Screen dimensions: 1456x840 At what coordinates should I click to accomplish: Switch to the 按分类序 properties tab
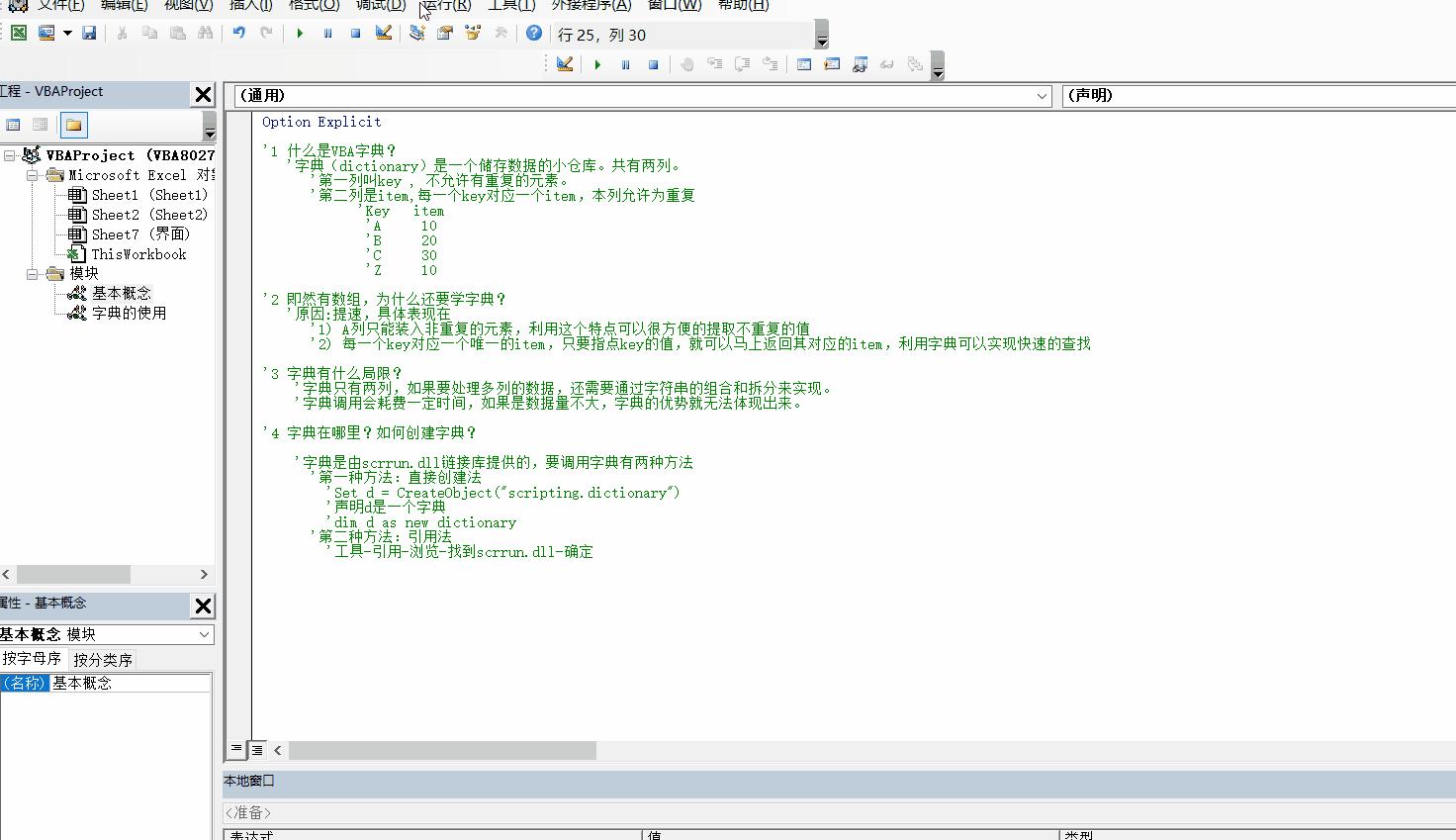102,660
